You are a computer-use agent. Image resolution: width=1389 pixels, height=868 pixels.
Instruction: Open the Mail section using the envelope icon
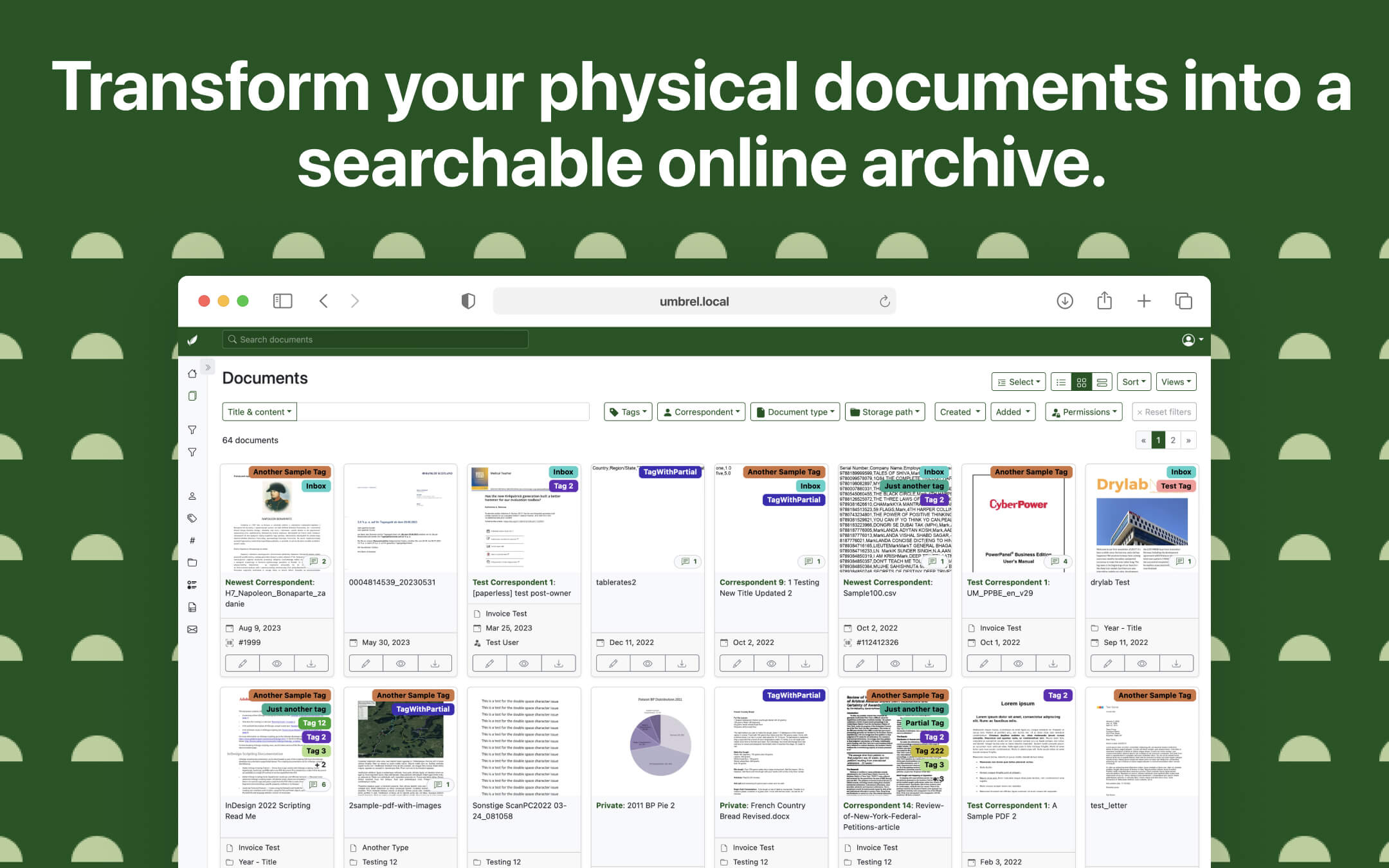pos(192,629)
